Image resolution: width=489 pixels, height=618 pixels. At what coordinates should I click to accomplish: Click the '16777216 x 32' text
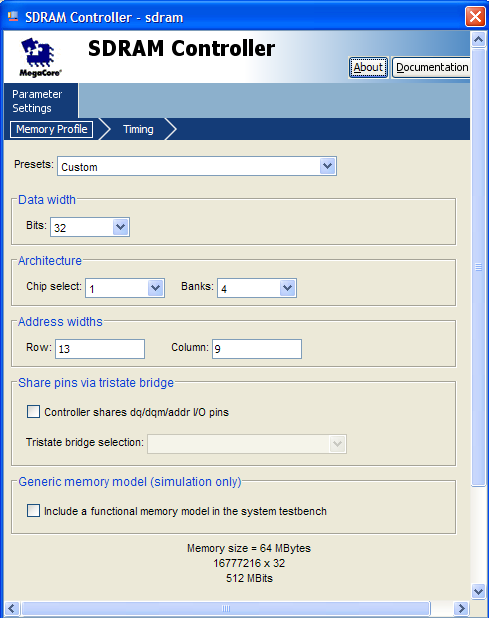[x=249, y=563]
